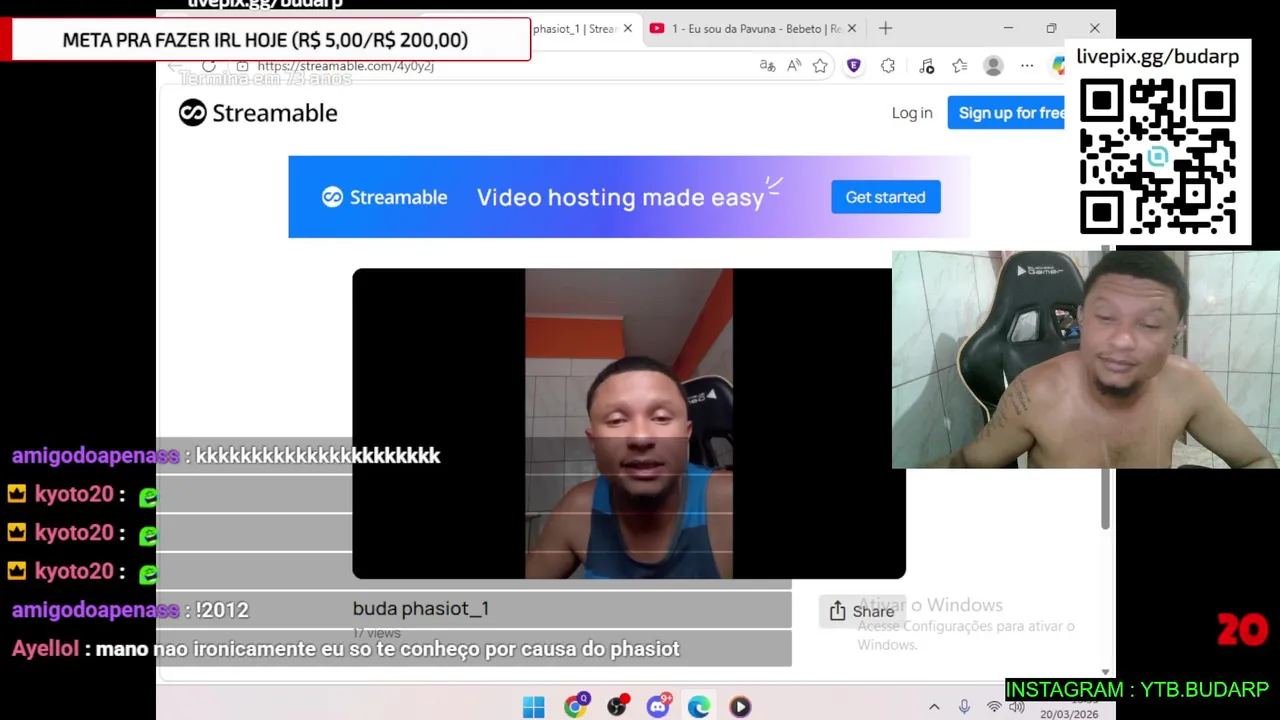Open the Log in link
The image size is (1280, 720).
(912, 113)
